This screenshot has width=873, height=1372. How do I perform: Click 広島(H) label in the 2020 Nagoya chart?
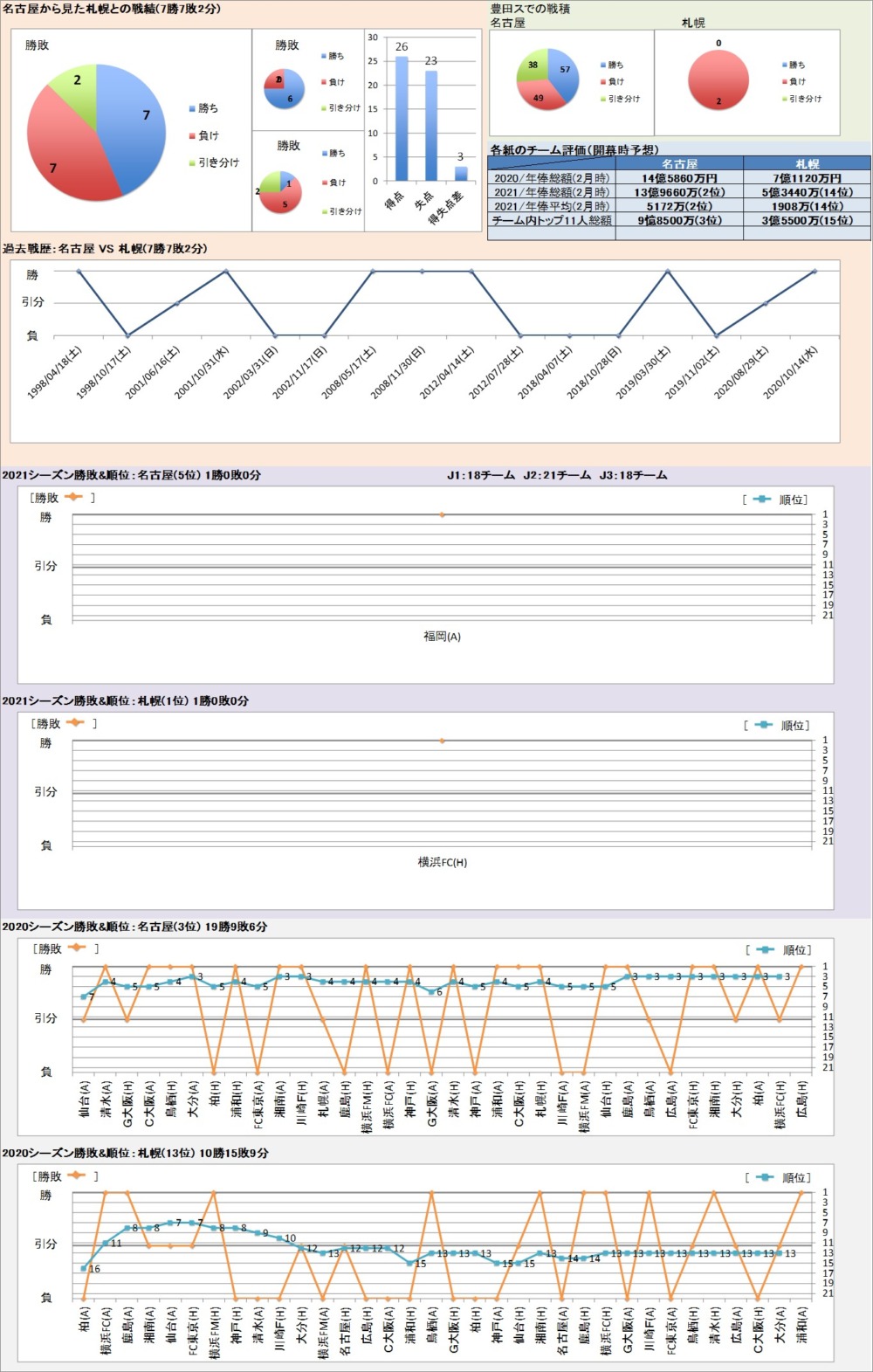click(801, 1100)
